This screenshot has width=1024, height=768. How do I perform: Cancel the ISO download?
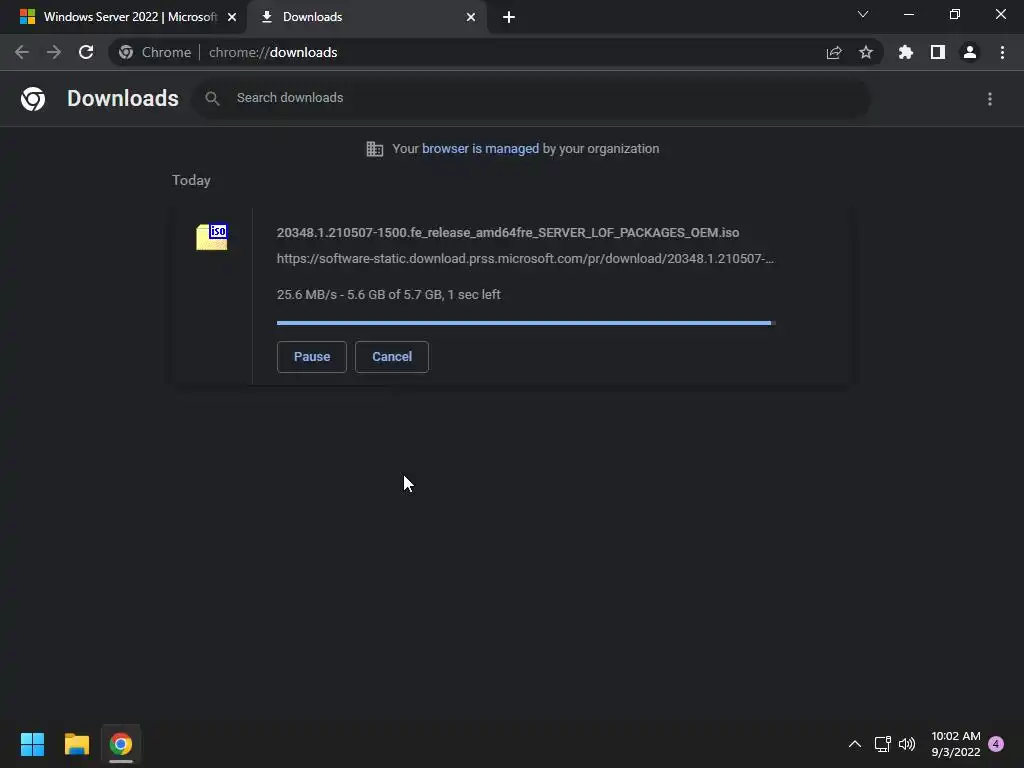click(x=392, y=357)
